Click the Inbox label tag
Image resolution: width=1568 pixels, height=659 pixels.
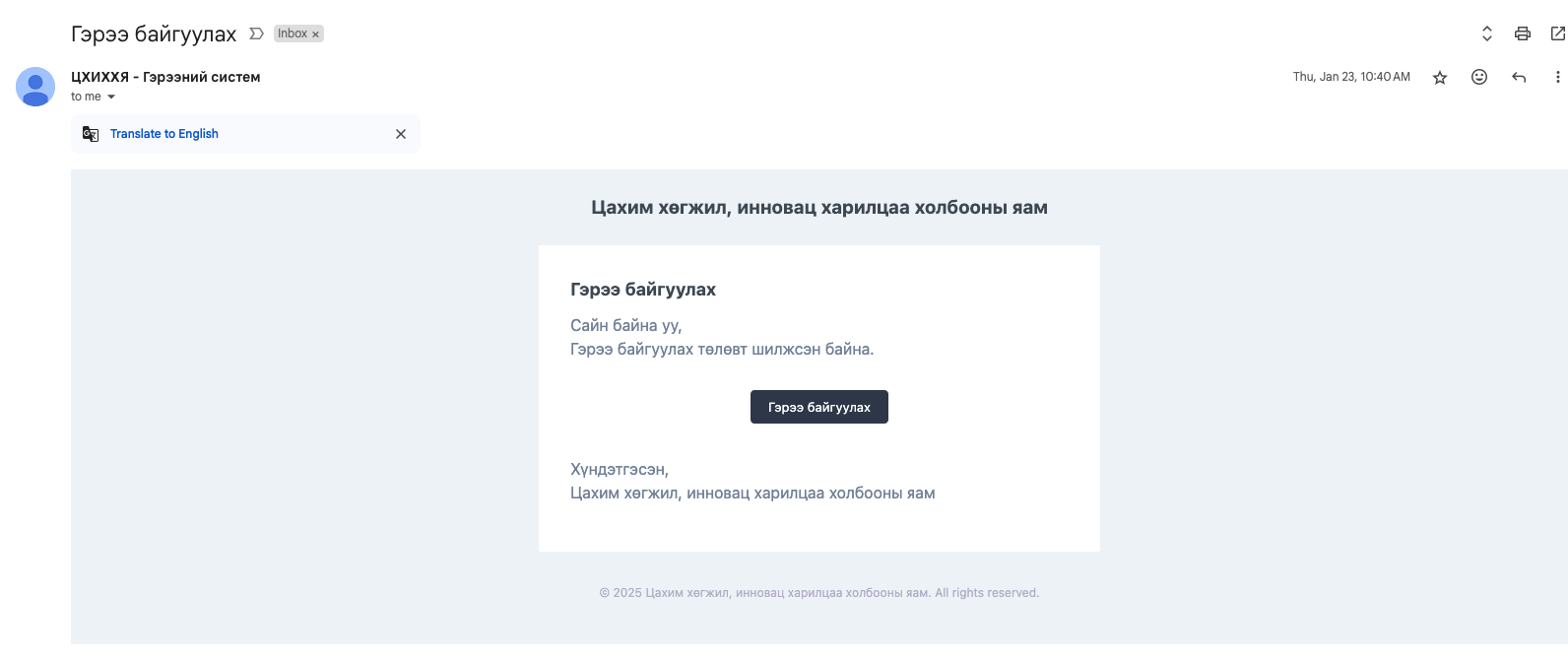click(292, 33)
